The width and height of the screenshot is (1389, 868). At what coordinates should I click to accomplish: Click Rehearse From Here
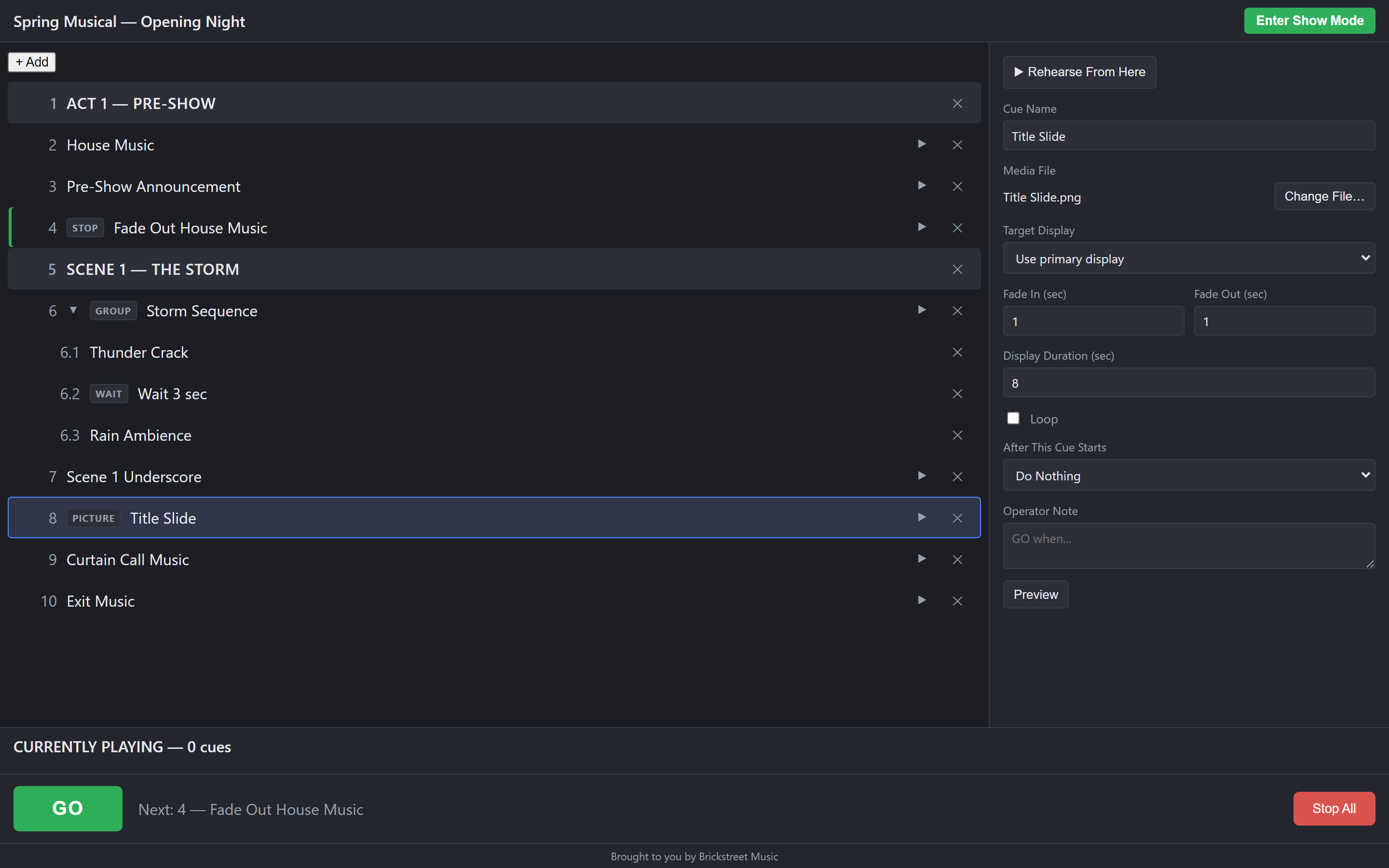1079,72
